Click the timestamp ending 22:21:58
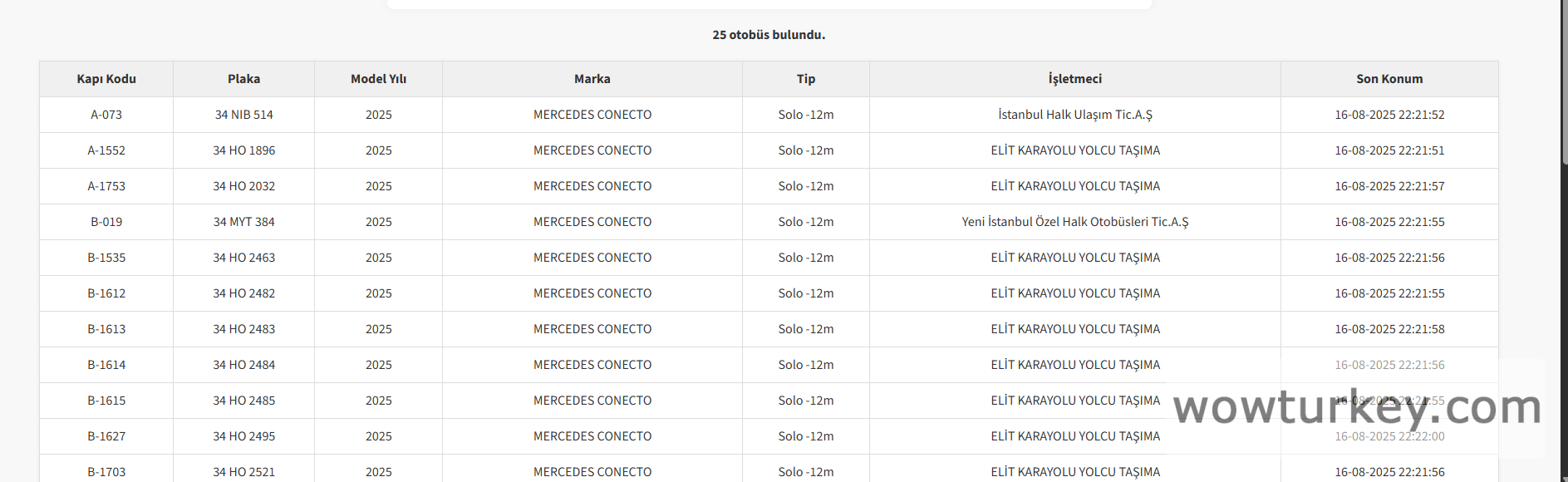The height and width of the screenshot is (482, 1568). [1389, 329]
